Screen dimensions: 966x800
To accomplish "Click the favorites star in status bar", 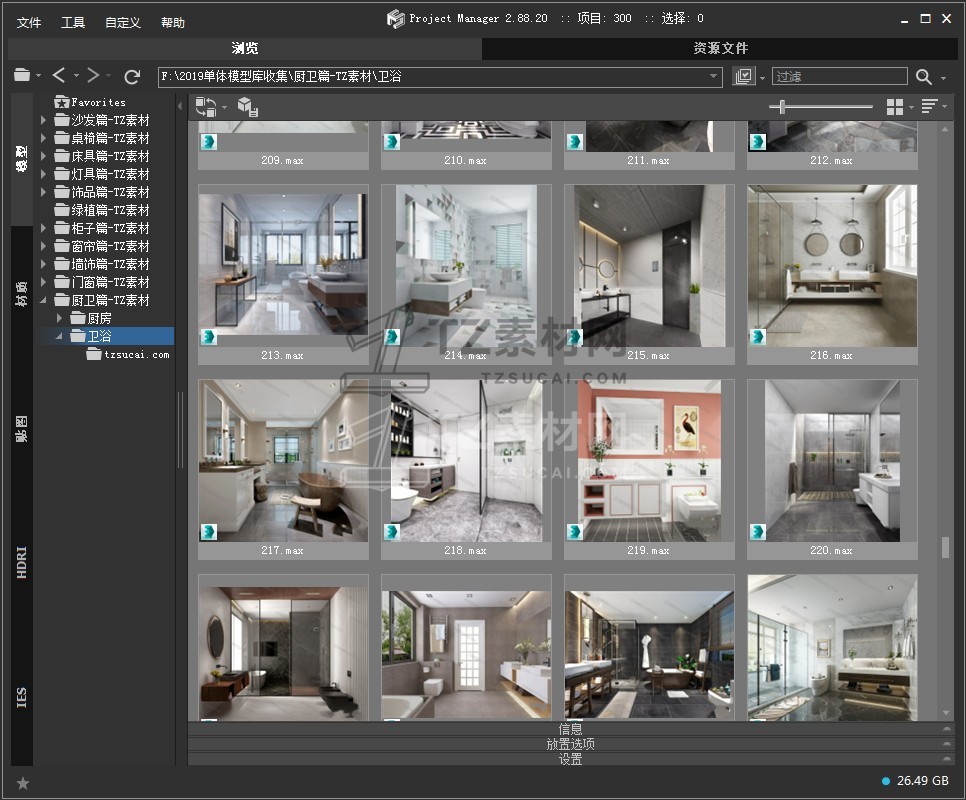I will (x=23, y=783).
